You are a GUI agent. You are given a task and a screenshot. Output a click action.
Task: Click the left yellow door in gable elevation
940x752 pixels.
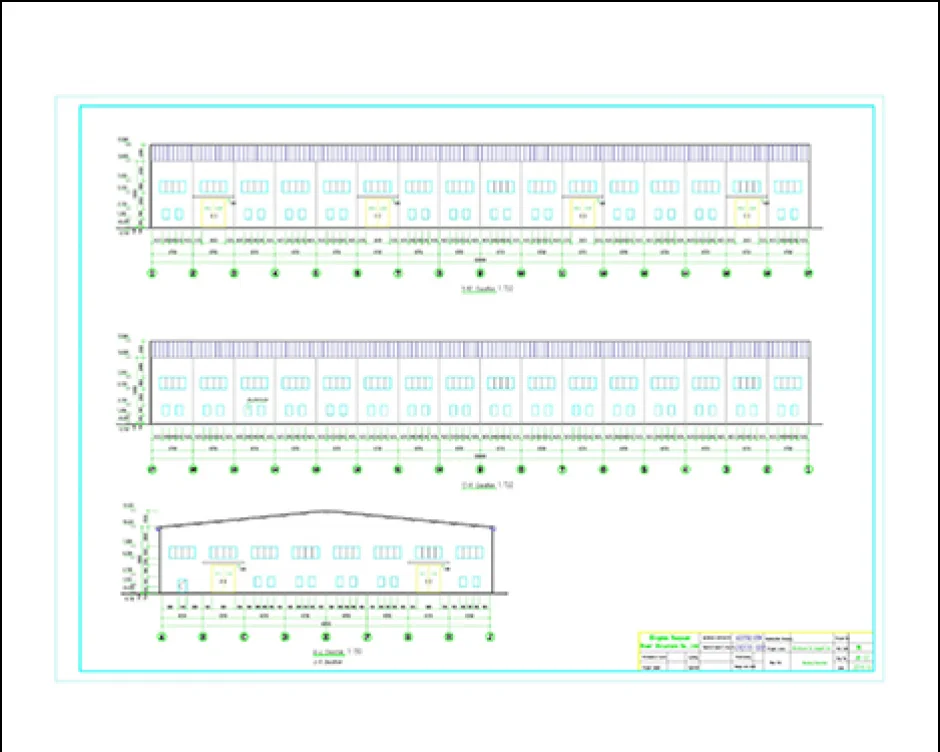(223, 579)
